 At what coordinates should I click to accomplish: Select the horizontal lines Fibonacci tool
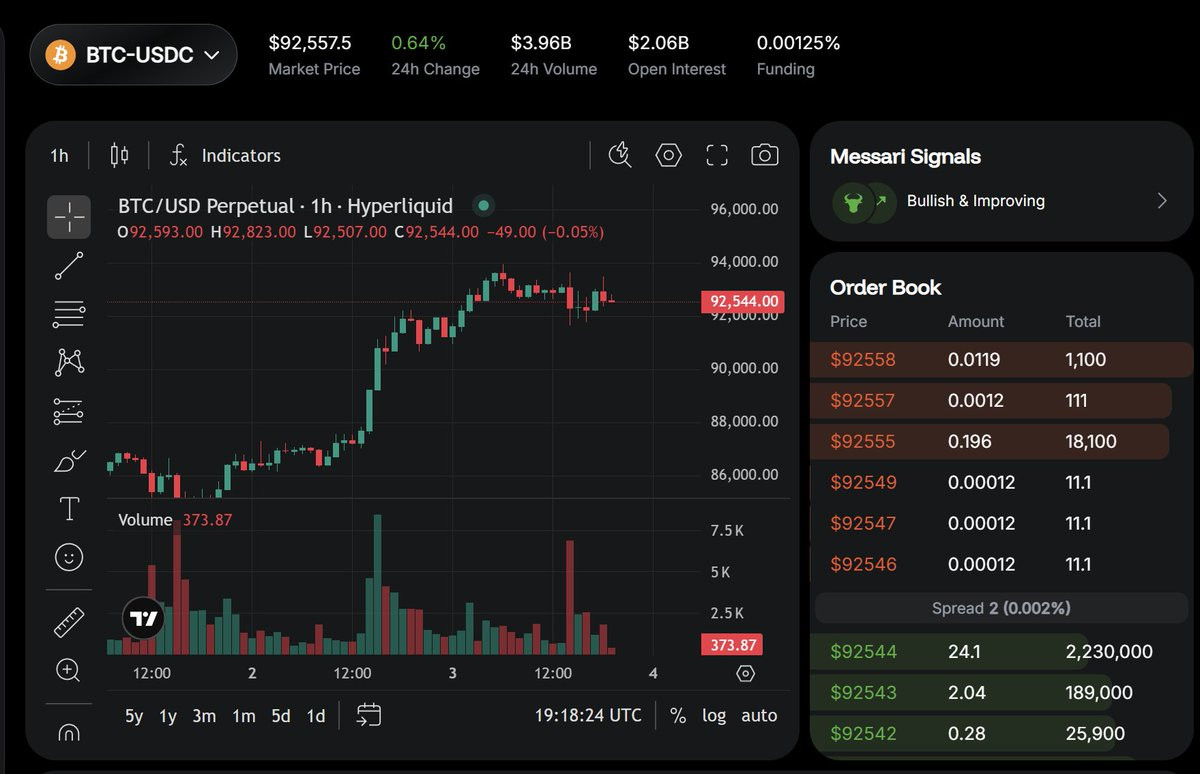click(69, 314)
